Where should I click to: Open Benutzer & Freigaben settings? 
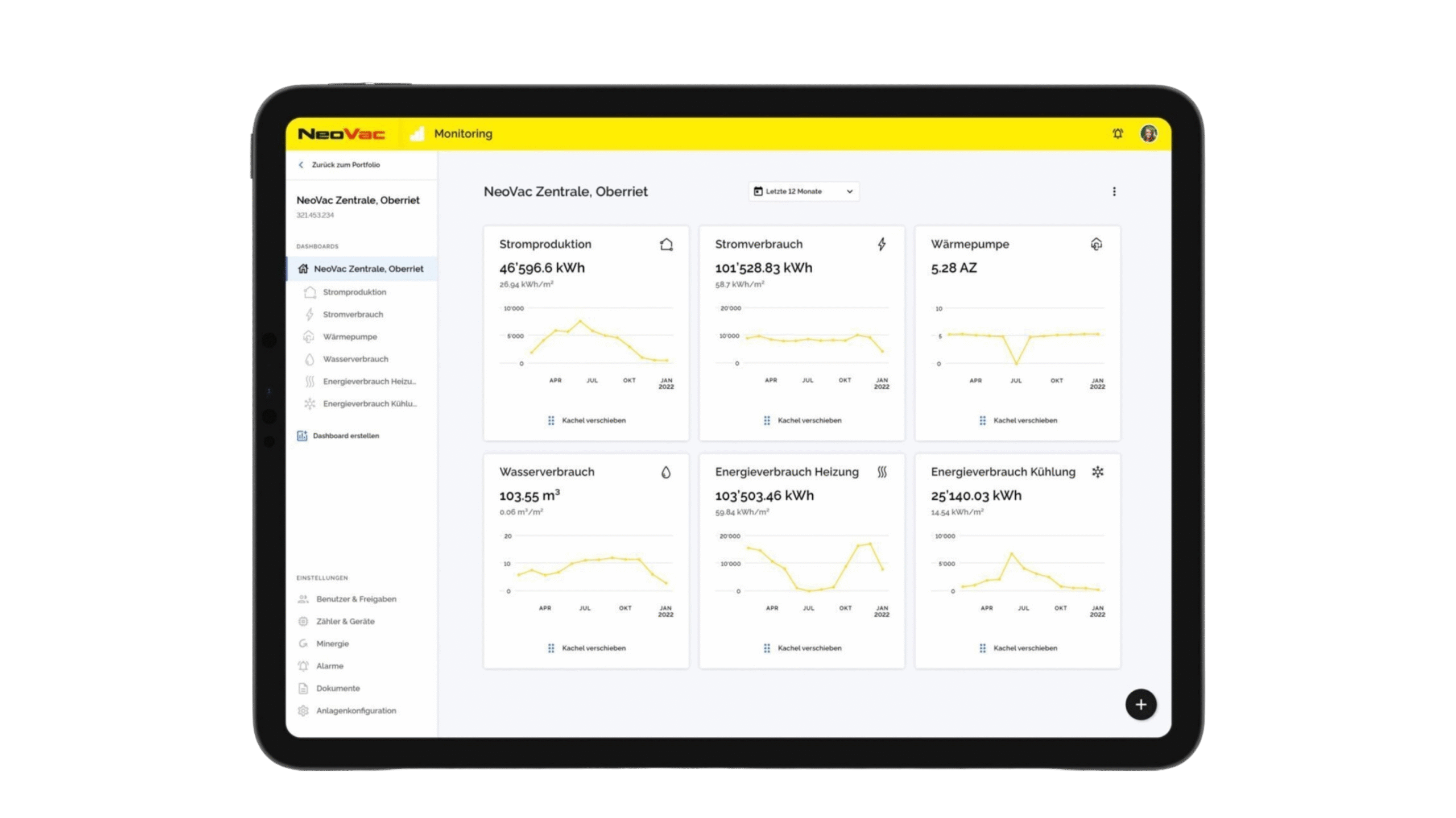tap(355, 599)
